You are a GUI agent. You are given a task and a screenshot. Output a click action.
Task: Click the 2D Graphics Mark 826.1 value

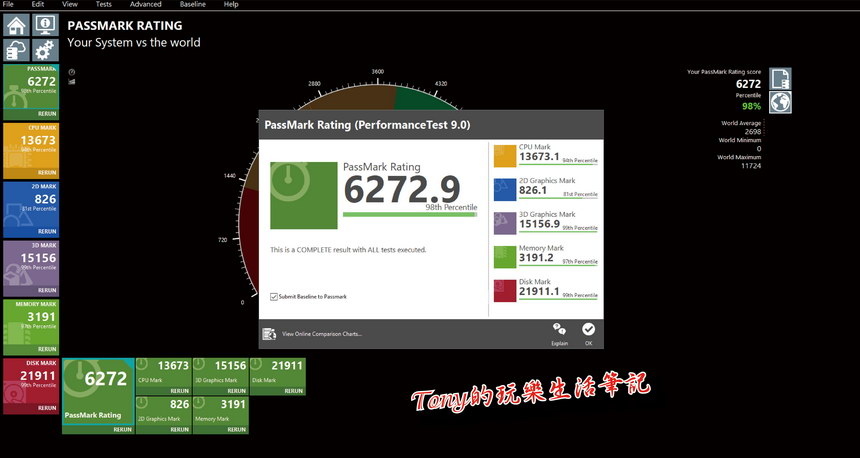(x=533, y=190)
